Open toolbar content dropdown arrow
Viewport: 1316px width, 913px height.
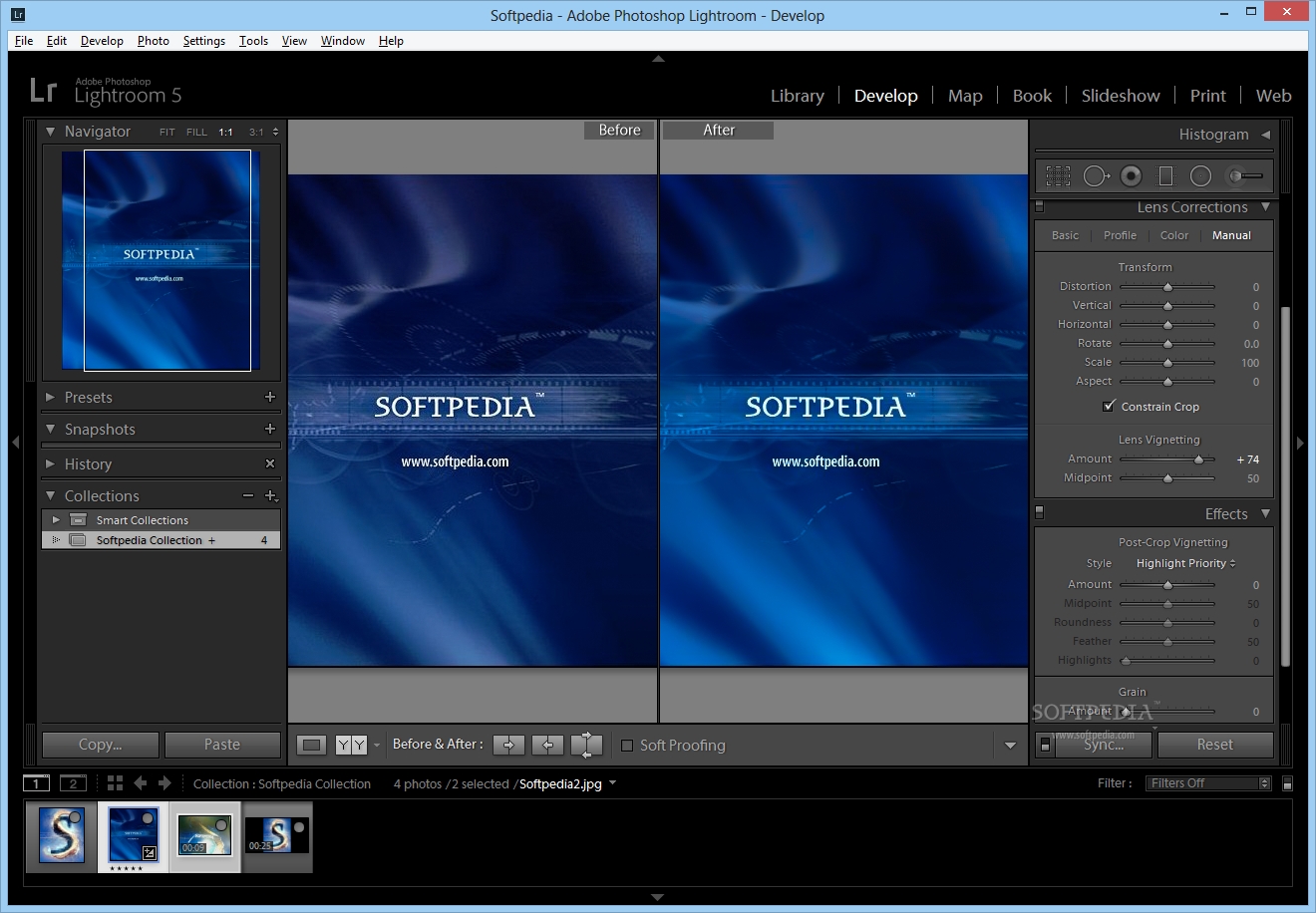pyautogui.click(x=1010, y=746)
